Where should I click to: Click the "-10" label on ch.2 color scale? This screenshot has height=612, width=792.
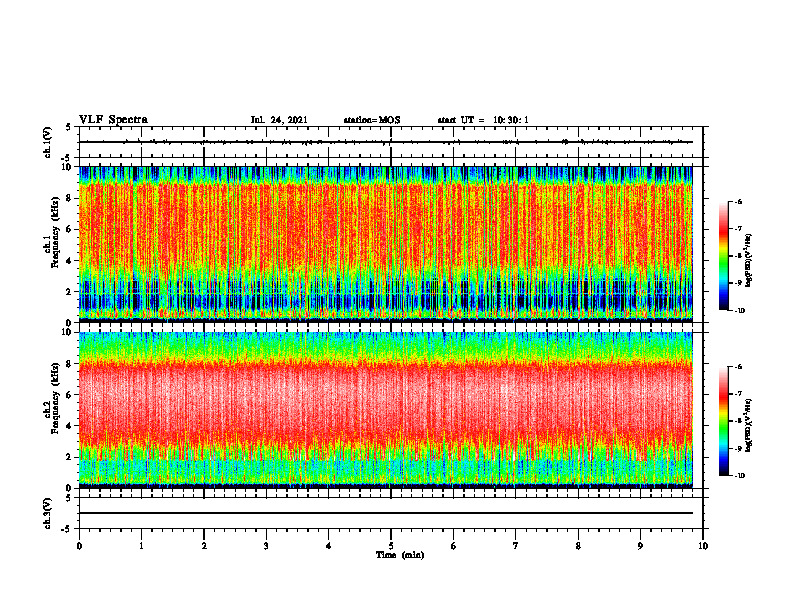point(740,475)
